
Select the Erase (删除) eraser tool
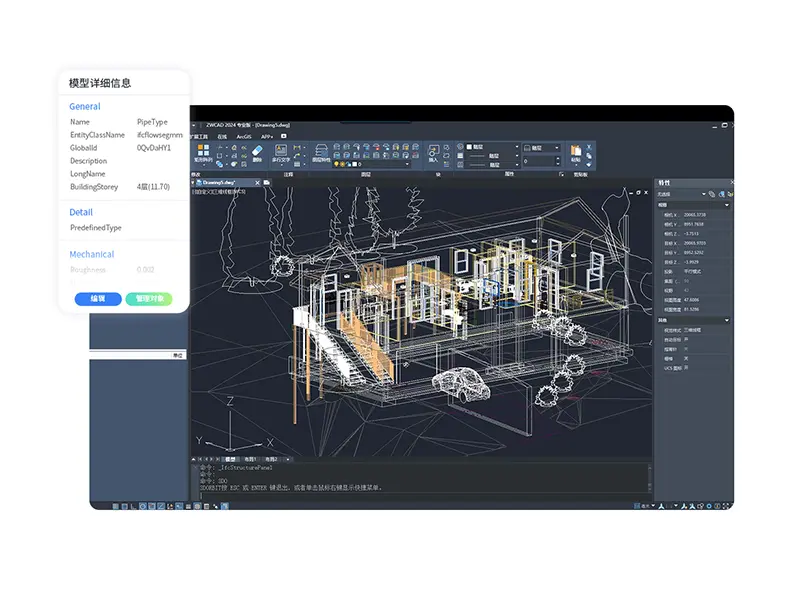pos(257,153)
